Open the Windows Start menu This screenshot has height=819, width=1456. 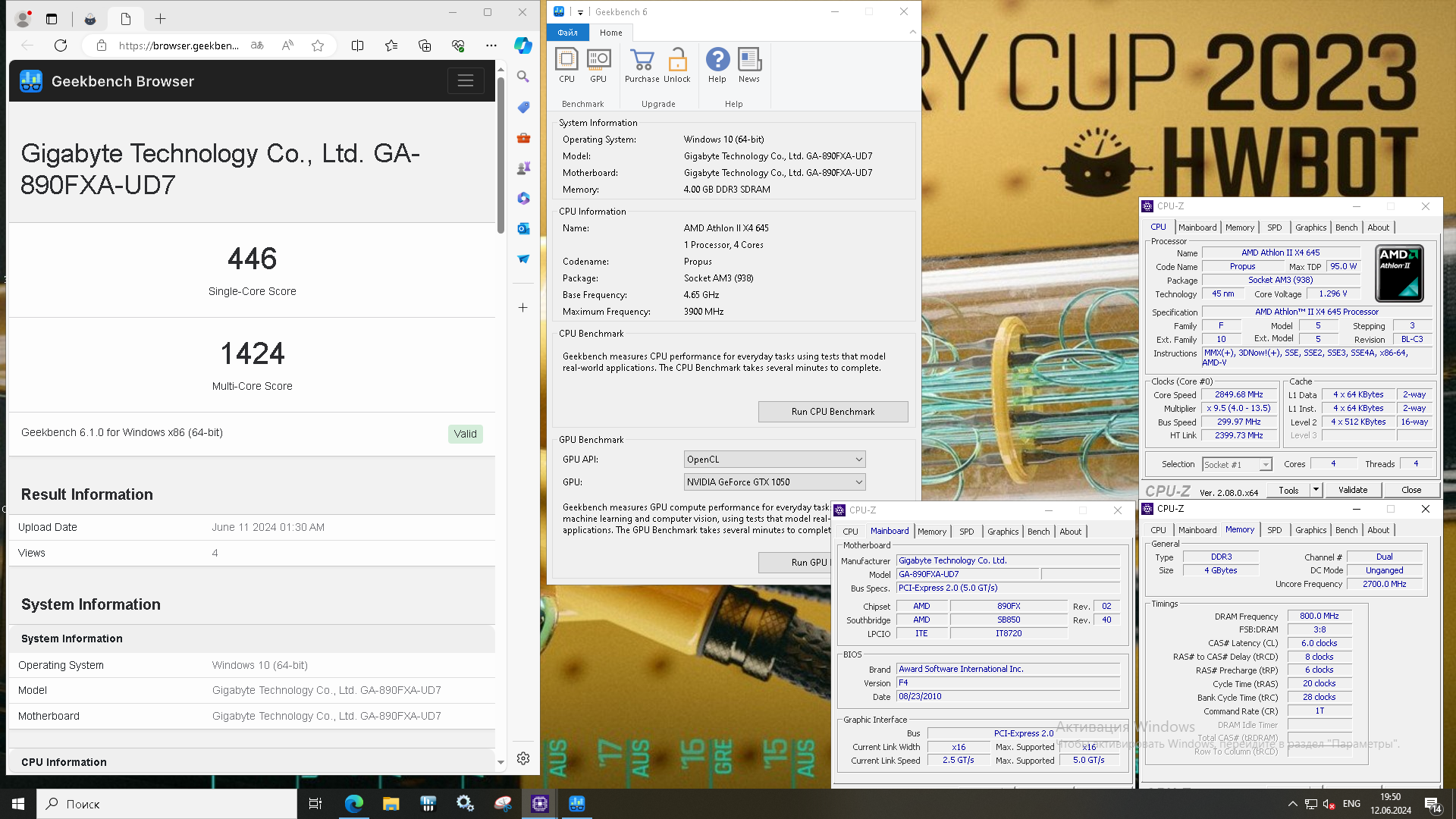coord(18,804)
